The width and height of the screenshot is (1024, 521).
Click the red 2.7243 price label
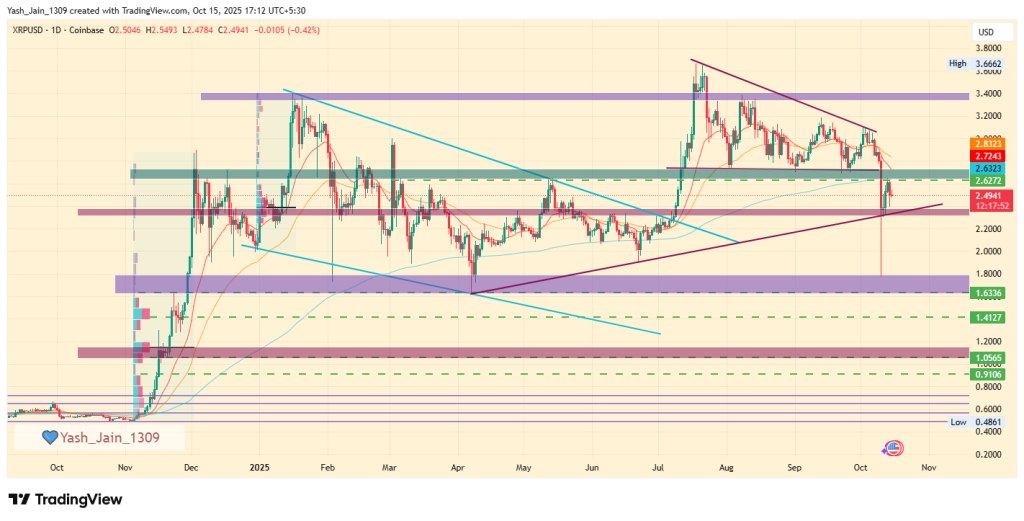click(x=987, y=157)
